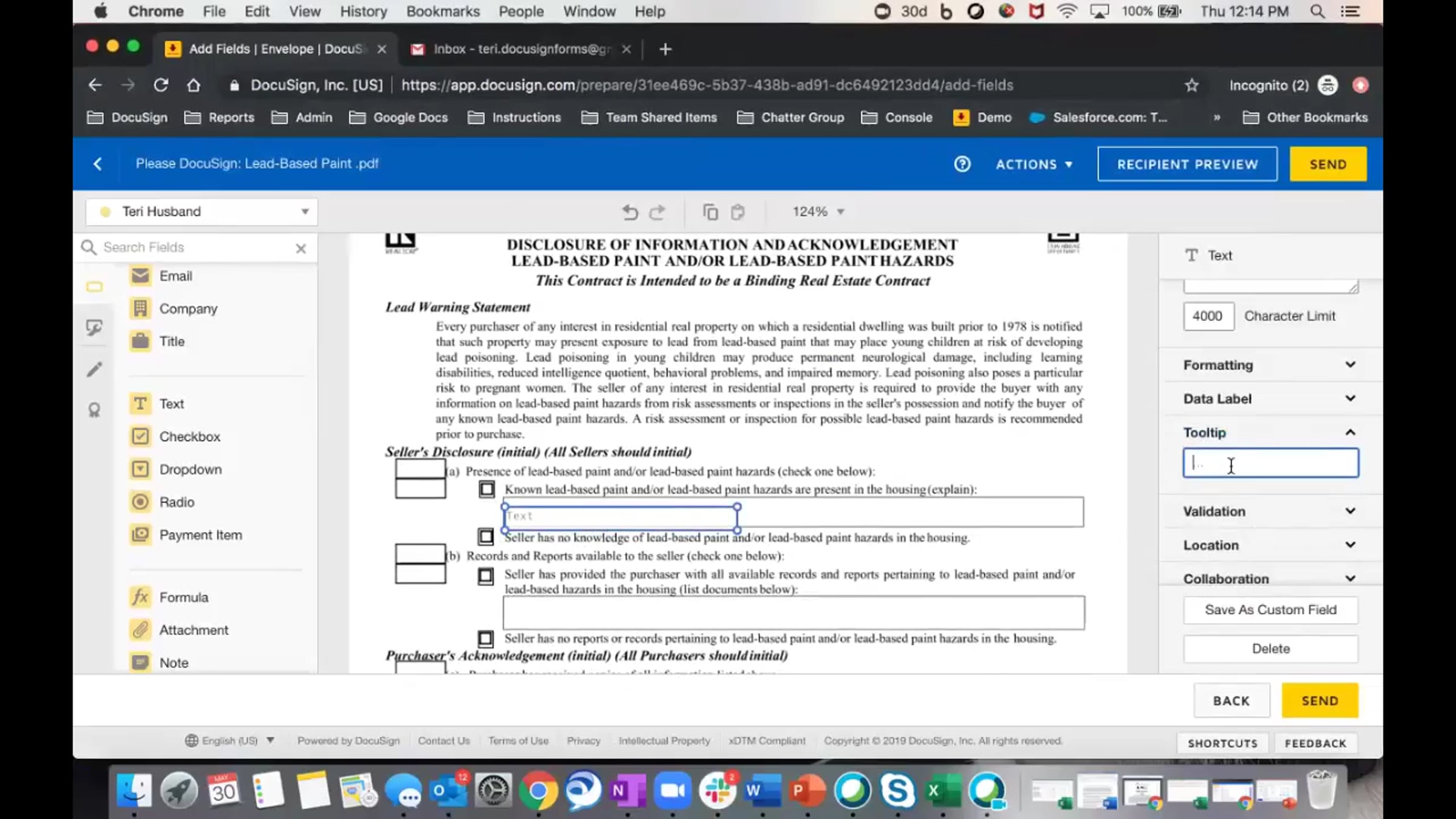Image resolution: width=1456 pixels, height=819 pixels.
Task: Click into the Tooltip text input
Action: (x=1270, y=463)
